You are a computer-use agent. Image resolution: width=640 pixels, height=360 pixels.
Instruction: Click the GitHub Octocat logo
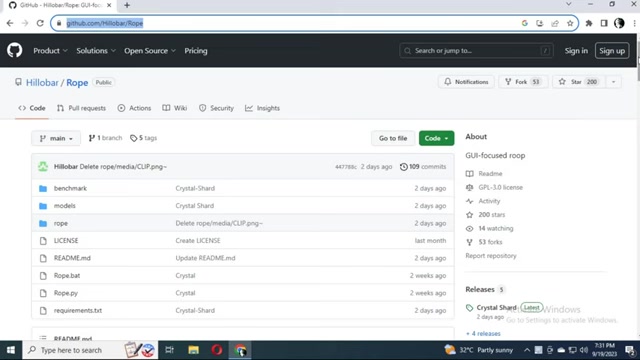tap(14, 51)
